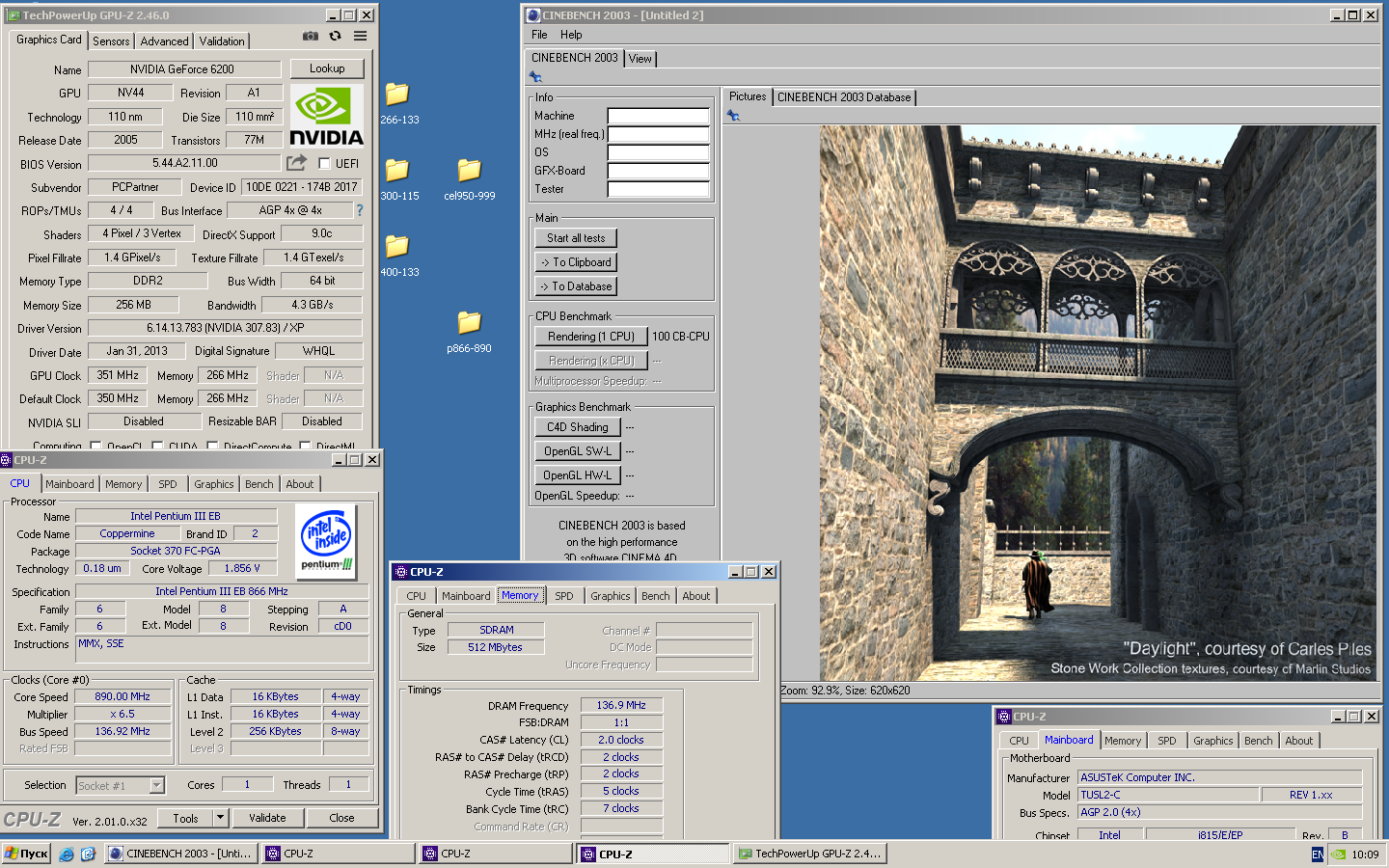Screen dimensions: 1389x868
Task: Select the p866-890 desktop folder
Action: pyautogui.click(x=469, y=332)
